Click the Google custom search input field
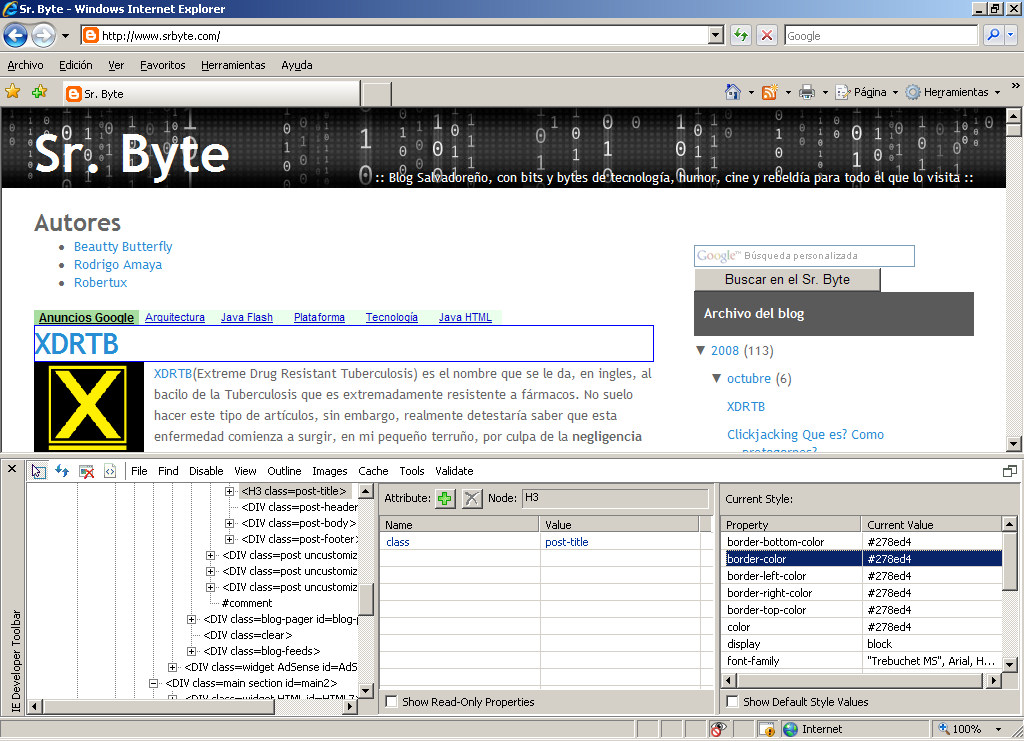 coord(804,256)
